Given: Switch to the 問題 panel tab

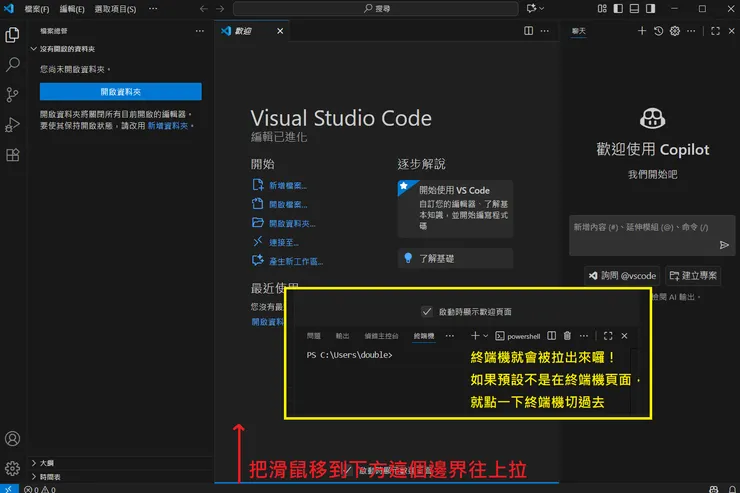Looking at the screenshot, I should 313,336.
